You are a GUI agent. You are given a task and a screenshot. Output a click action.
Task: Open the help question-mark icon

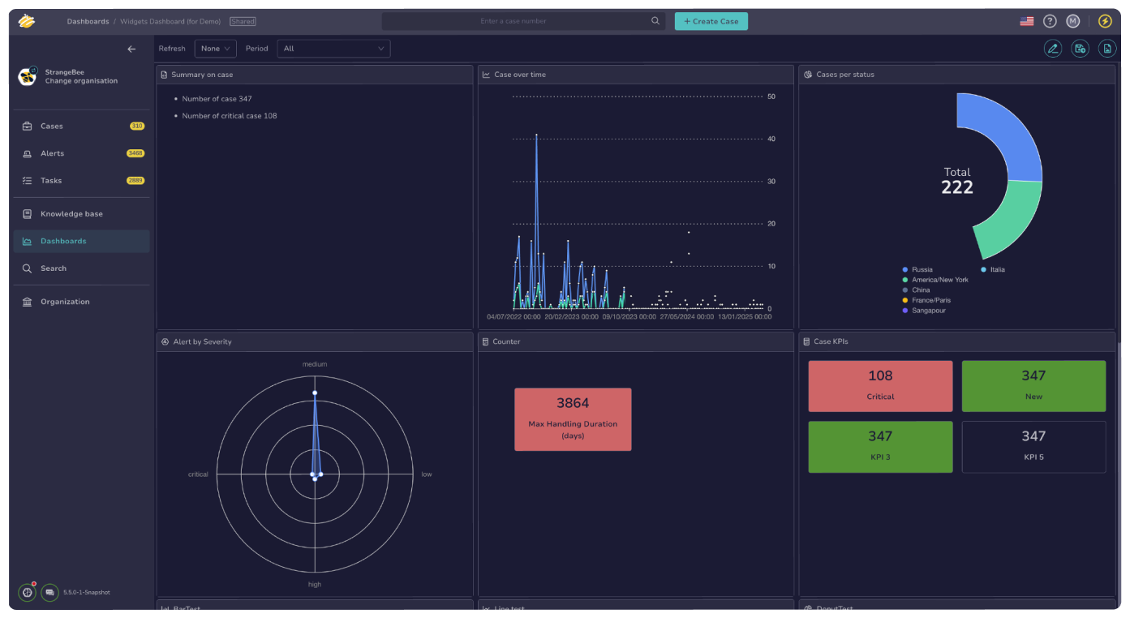coord(1049,21)
